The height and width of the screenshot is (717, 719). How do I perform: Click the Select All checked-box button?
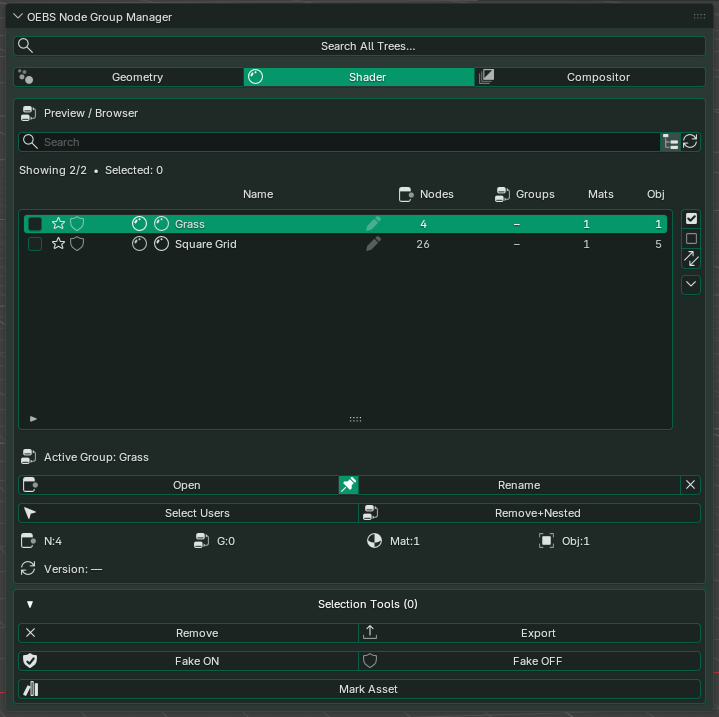691,219
